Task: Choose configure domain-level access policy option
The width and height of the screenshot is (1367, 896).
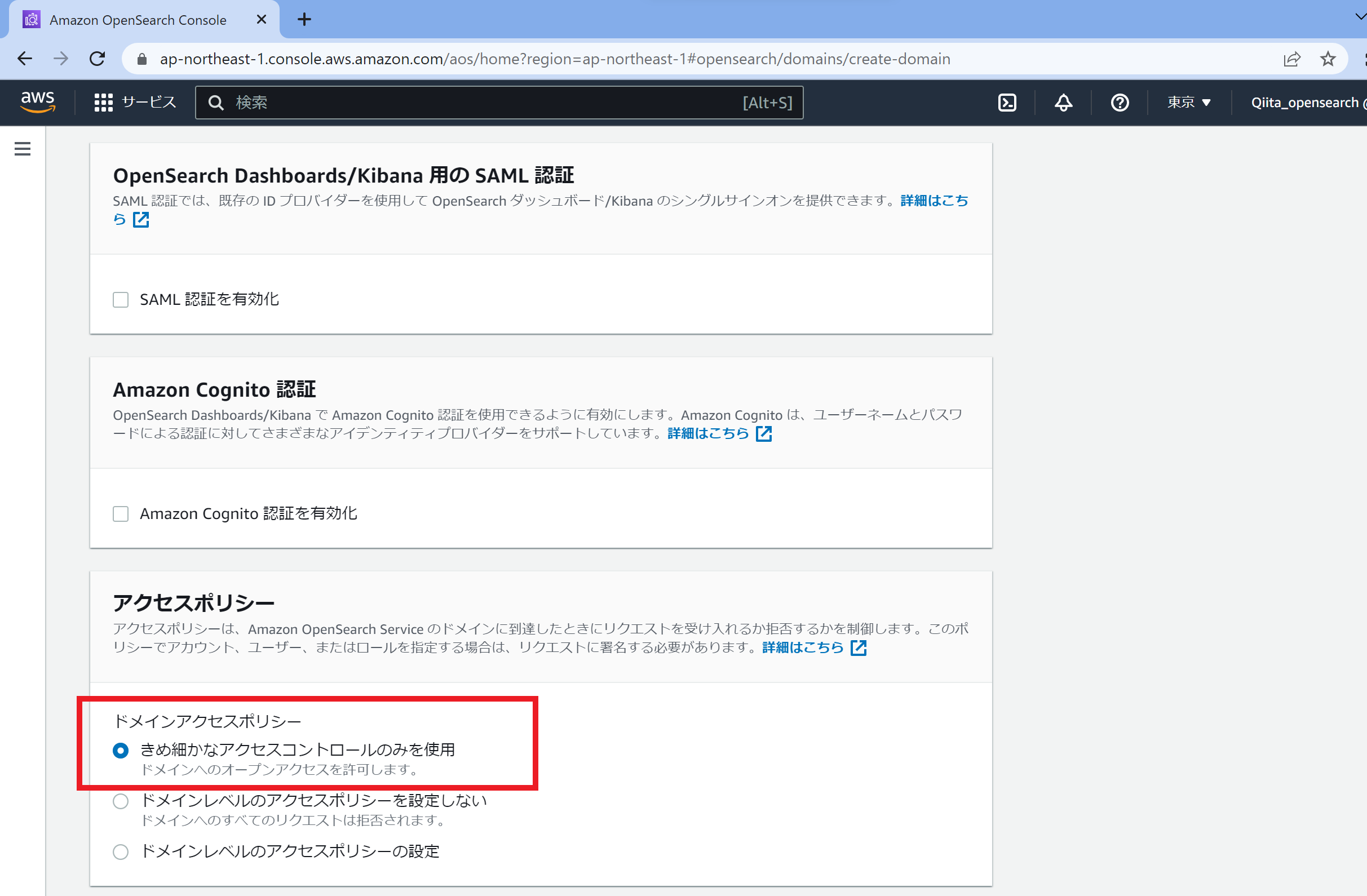Action: tap(121, 852)
